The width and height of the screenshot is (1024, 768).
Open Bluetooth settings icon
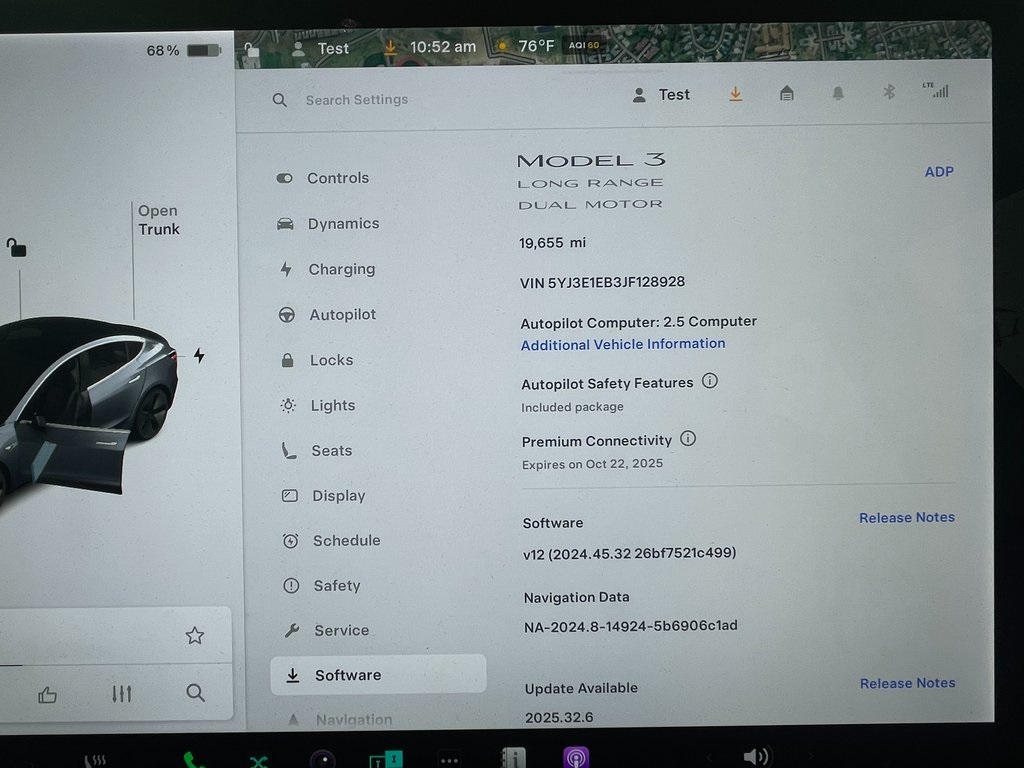(x=888, y=92)
